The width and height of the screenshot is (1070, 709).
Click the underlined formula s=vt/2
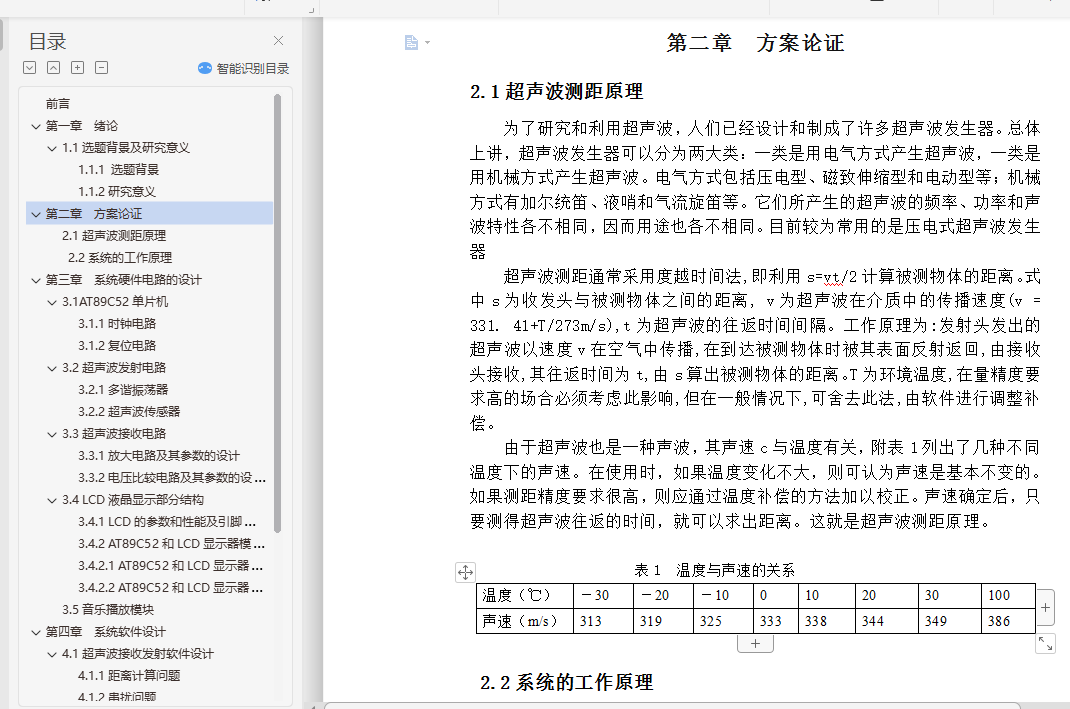tap(831, 277)
